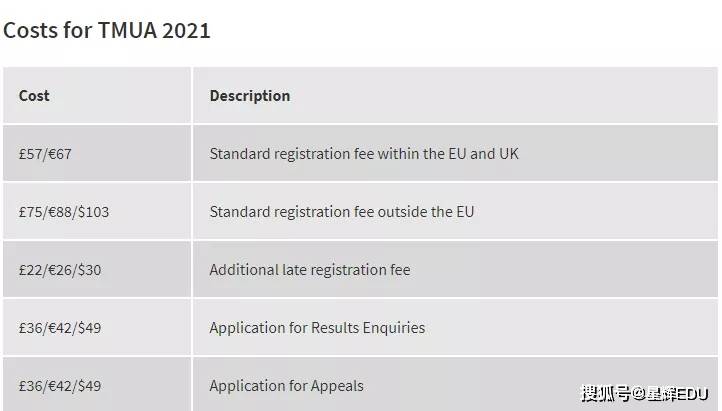Click the word TMUA in the heading
This screenshot has height=411, width=722.
[x=128, y=30]
